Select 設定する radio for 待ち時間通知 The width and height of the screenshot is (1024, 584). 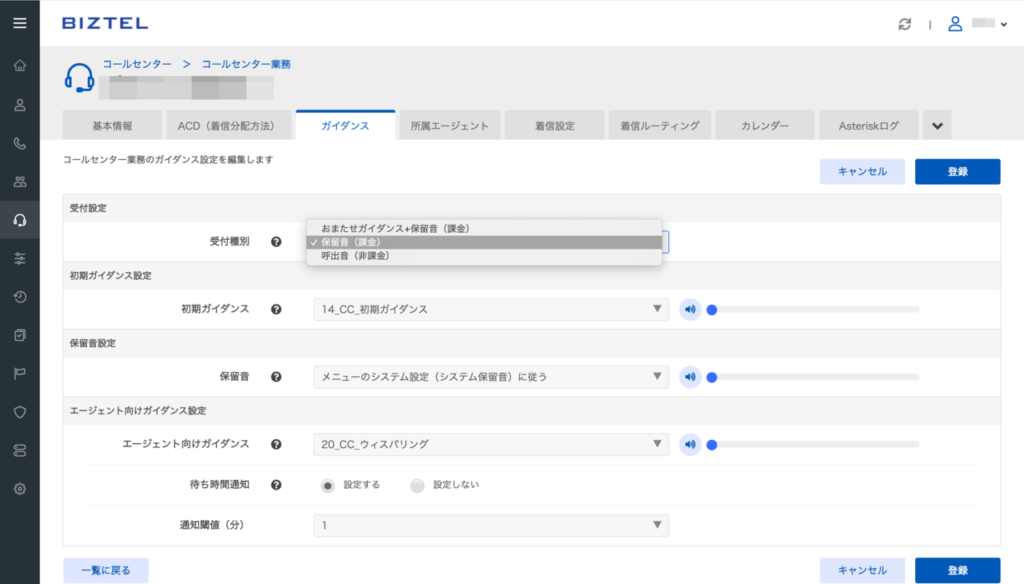[327, 485]
